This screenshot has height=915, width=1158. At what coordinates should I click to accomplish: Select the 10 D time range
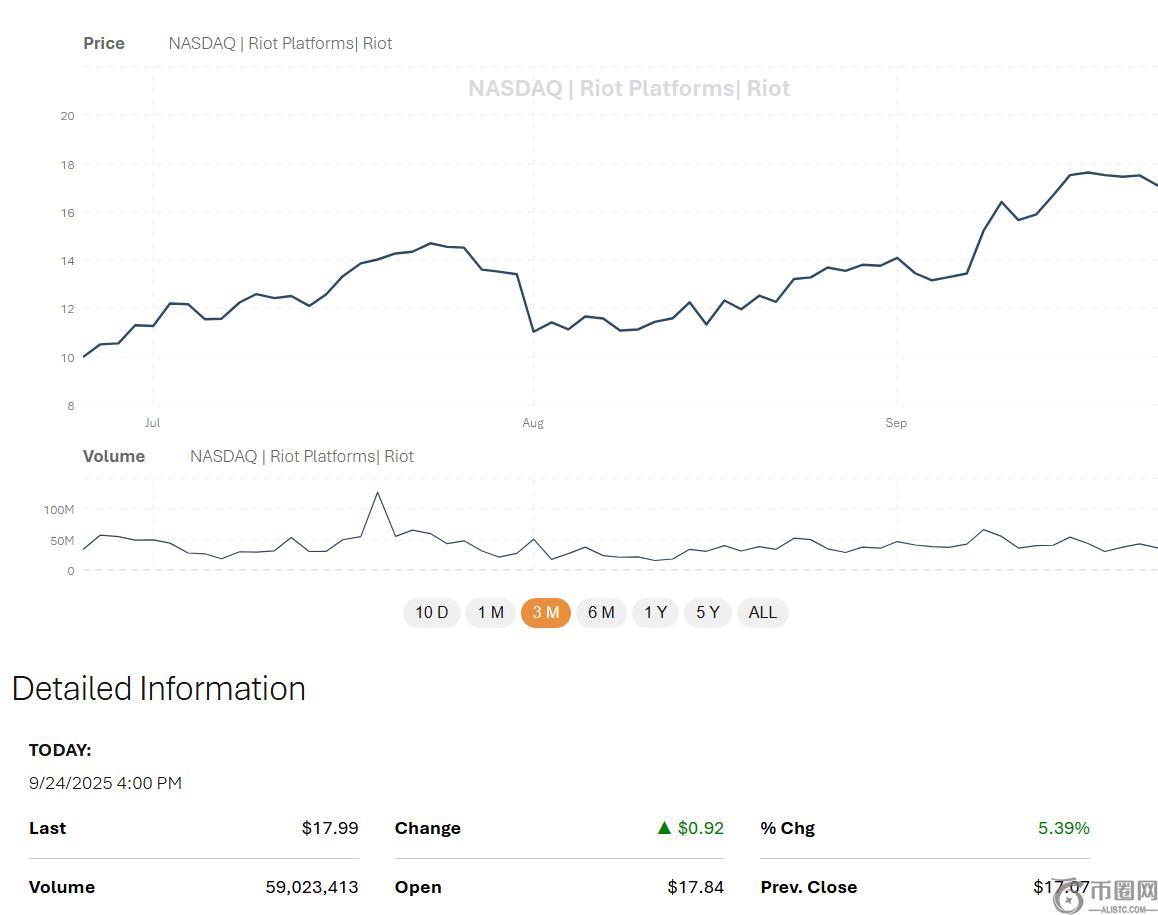click(x=431, y=612)
